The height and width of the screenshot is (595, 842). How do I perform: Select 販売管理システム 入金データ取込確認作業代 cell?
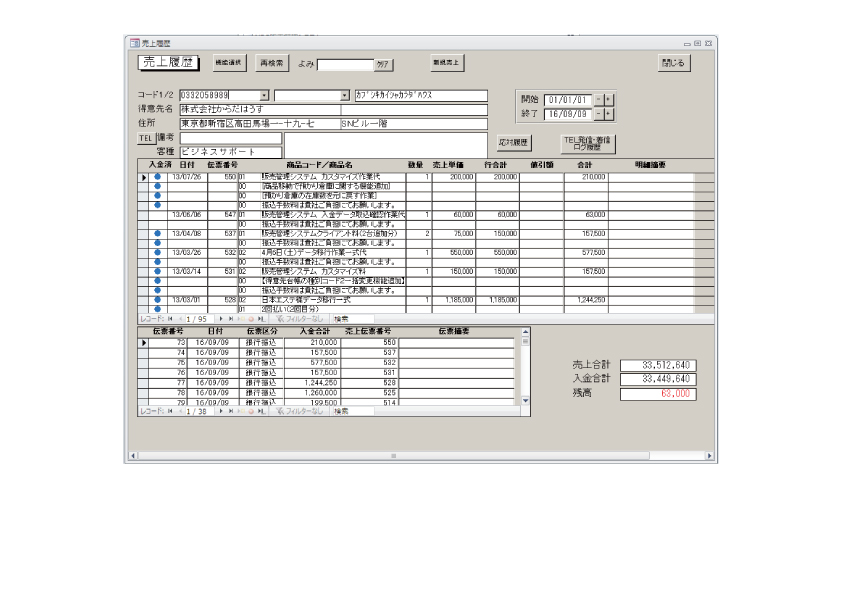click(333, 215)
